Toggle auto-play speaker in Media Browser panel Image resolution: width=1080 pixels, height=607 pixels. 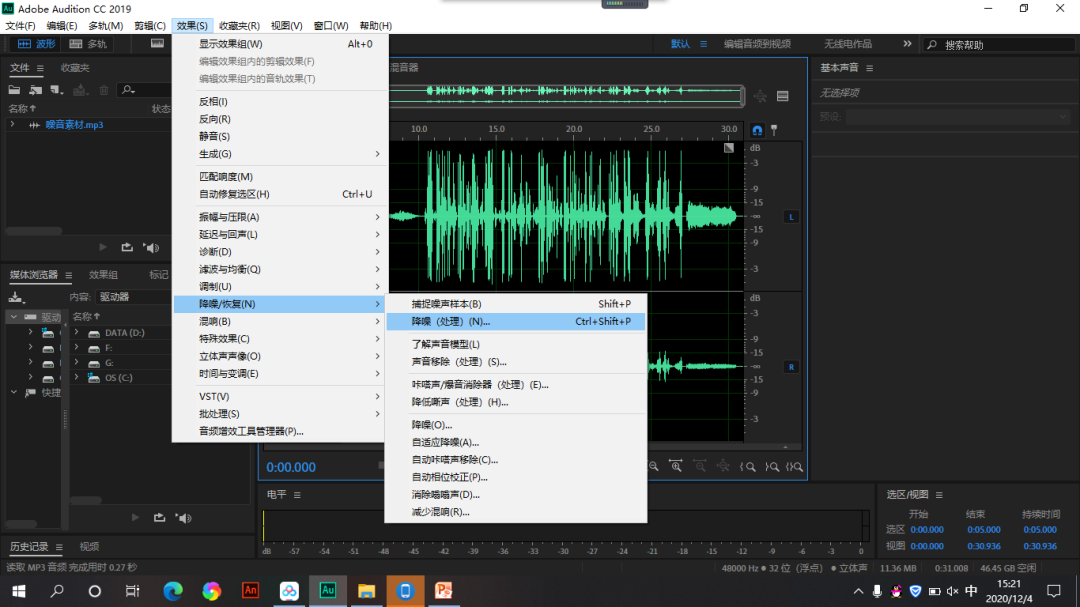pyautogui.click(x=183, y=517)
